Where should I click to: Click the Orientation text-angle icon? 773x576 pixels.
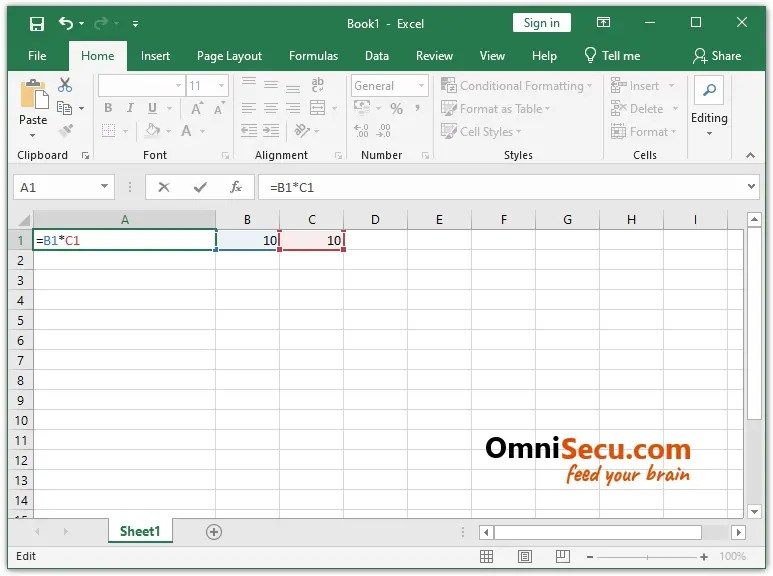point(302,131)
